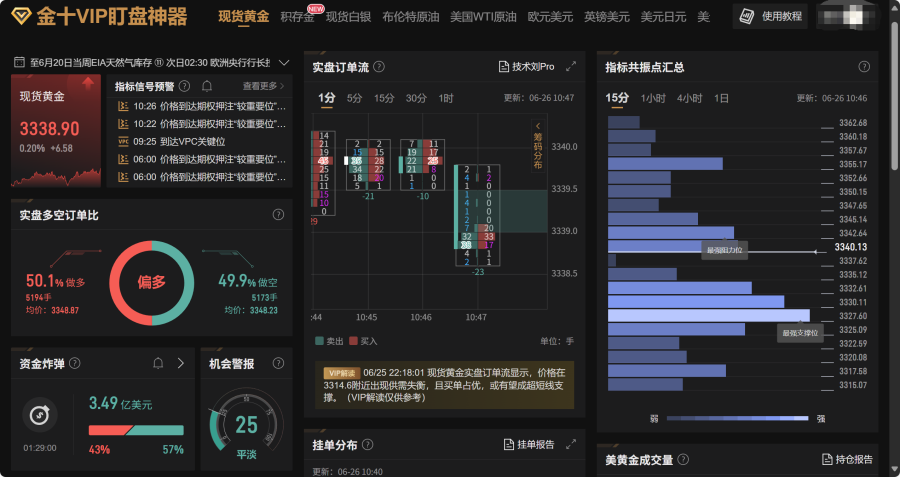Click the 最强阻力位 label at 3340.13
This screenshot has width=900, height=477.
(724, 250)
